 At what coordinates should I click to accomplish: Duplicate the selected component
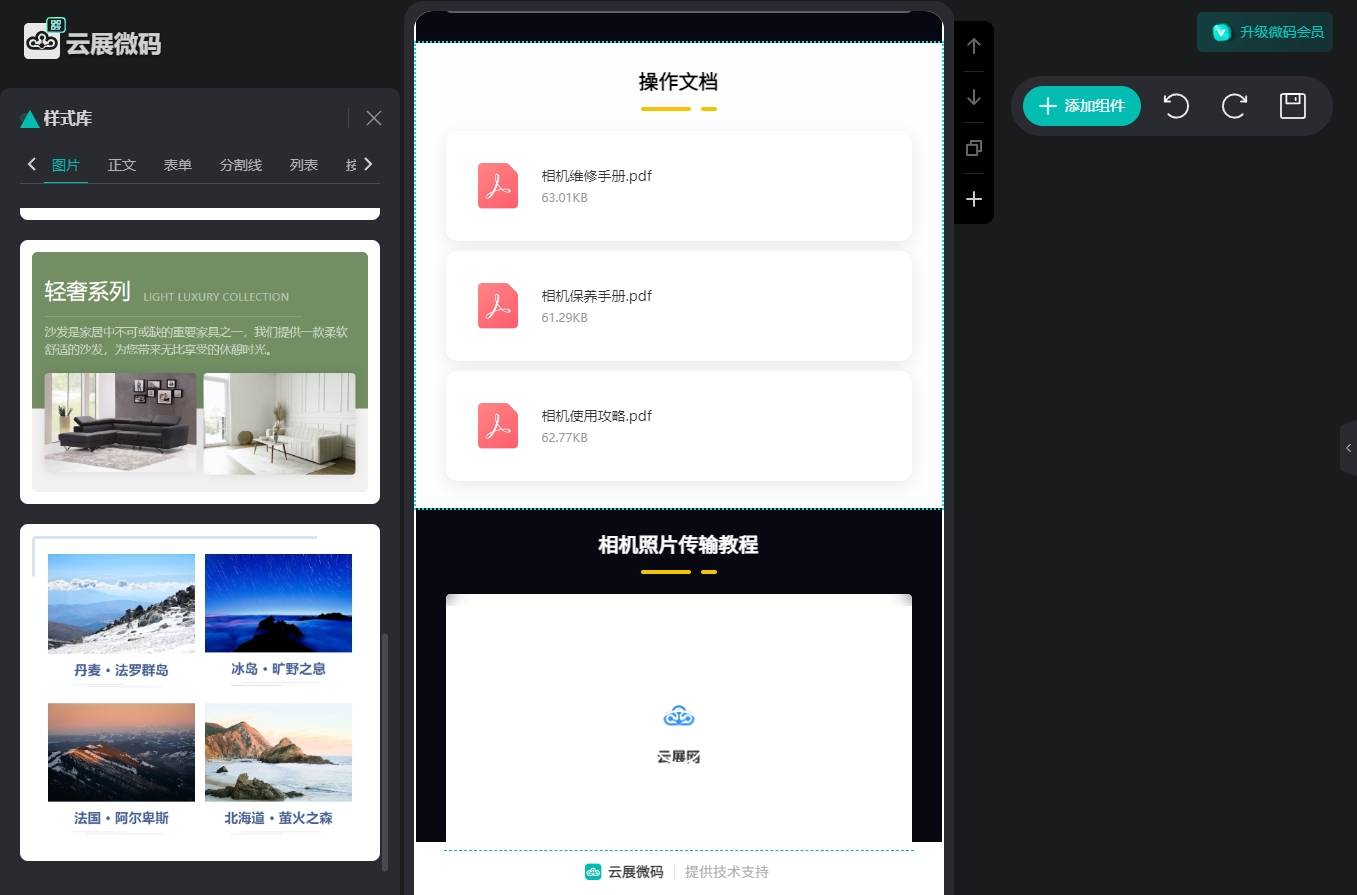tap(974, 148)
